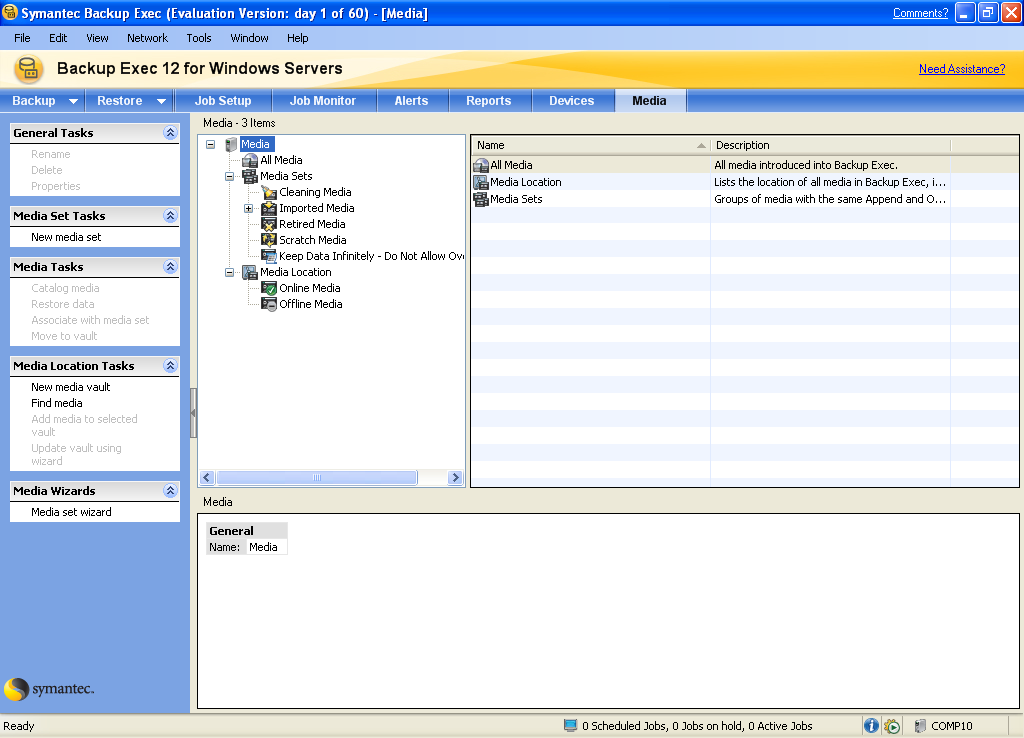Open the Network menu

coord(148,38)
